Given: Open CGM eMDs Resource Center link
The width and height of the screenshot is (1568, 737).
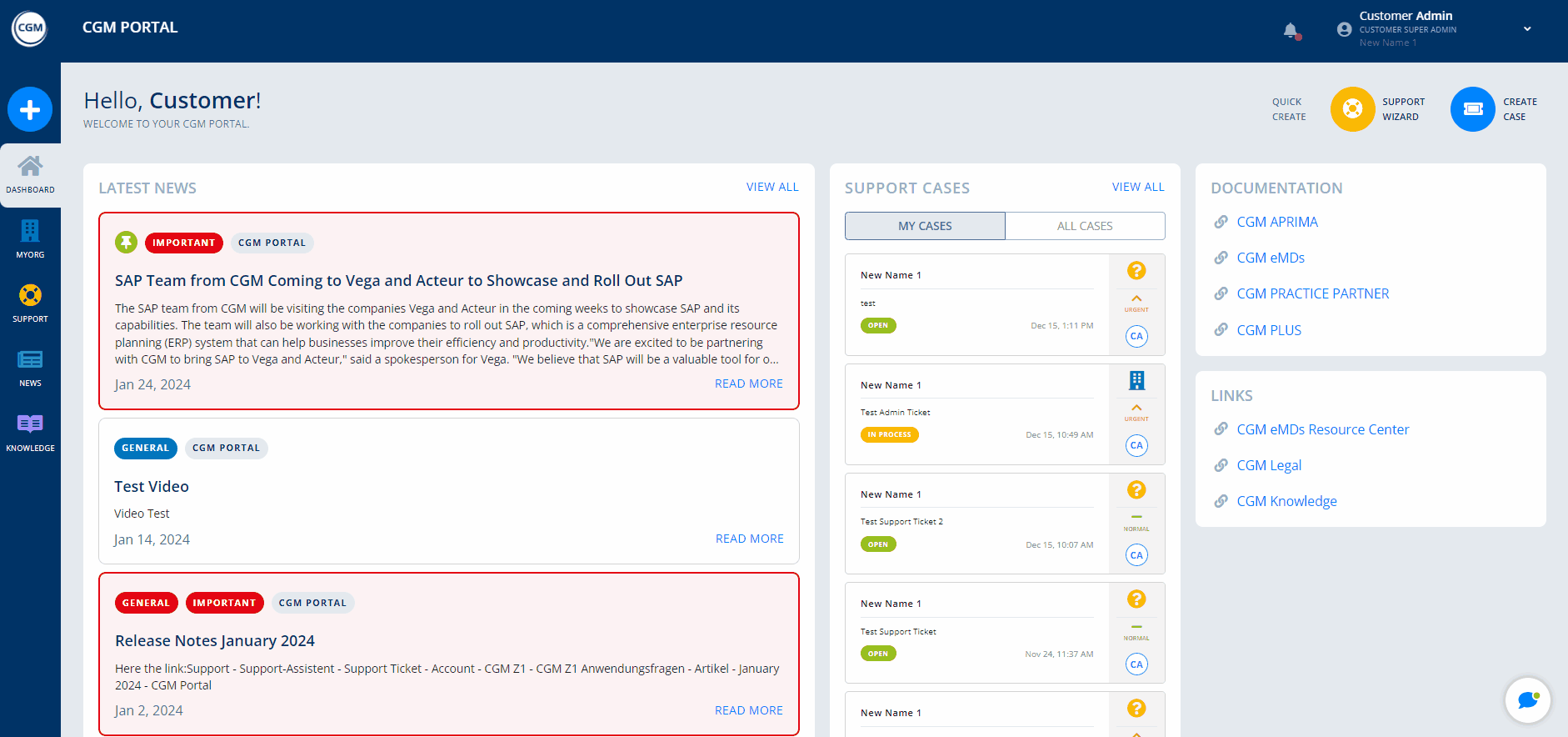Looking at the screenshot, I should pyautogui.click(x=1322, y=429).
